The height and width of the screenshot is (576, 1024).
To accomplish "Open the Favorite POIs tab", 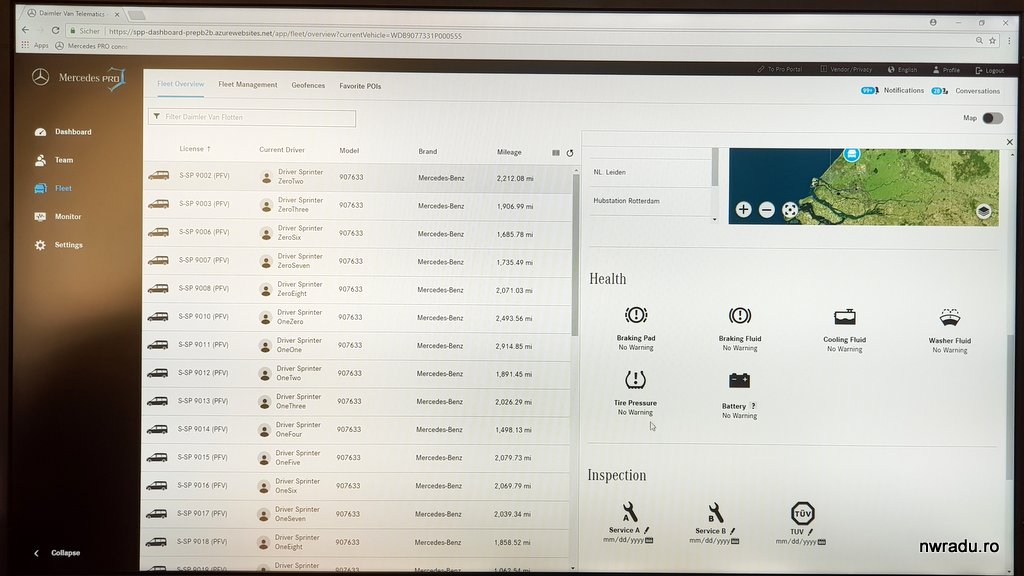I will [360, 86].
